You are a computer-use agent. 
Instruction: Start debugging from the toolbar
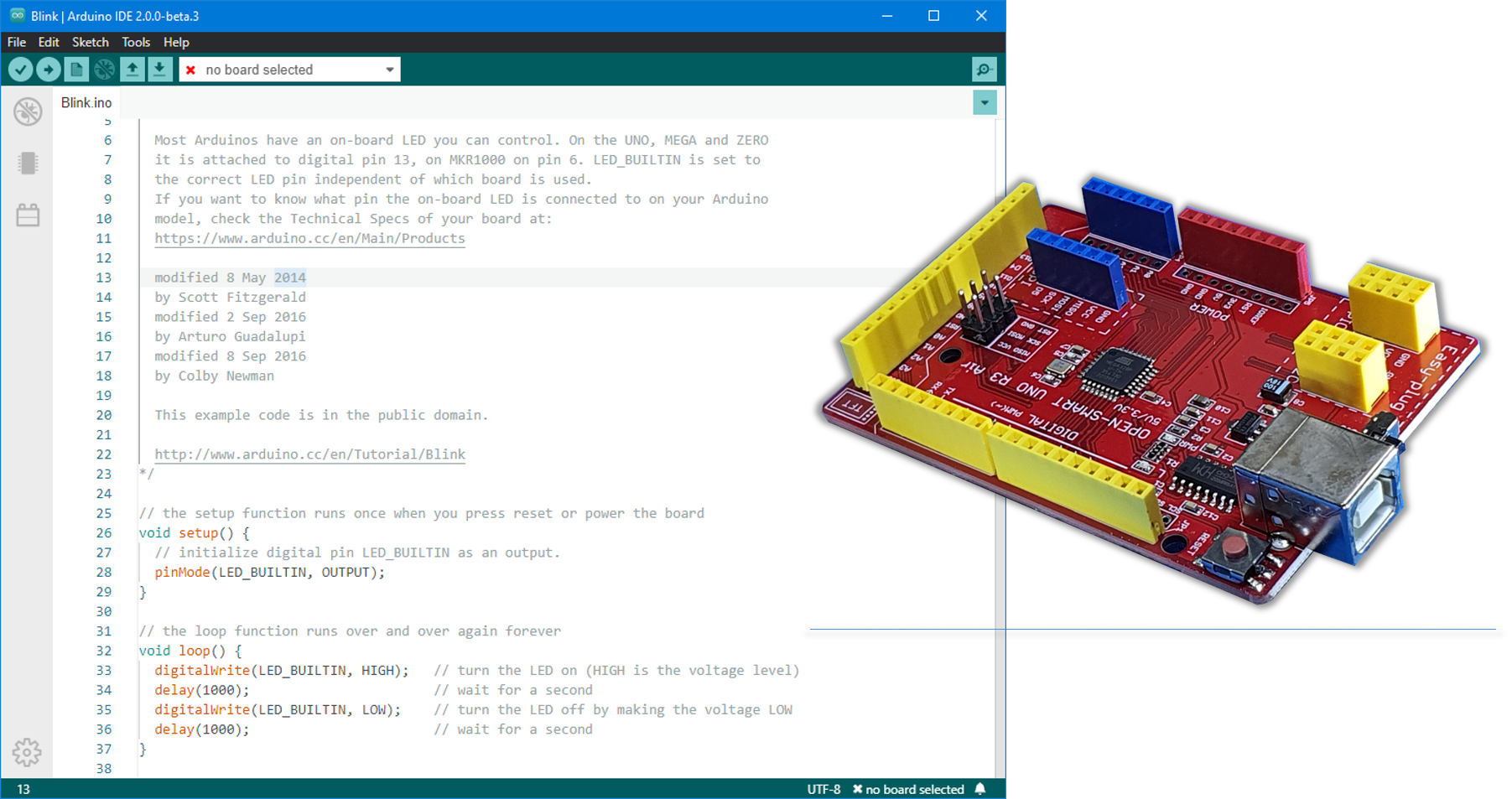[104, 69]
